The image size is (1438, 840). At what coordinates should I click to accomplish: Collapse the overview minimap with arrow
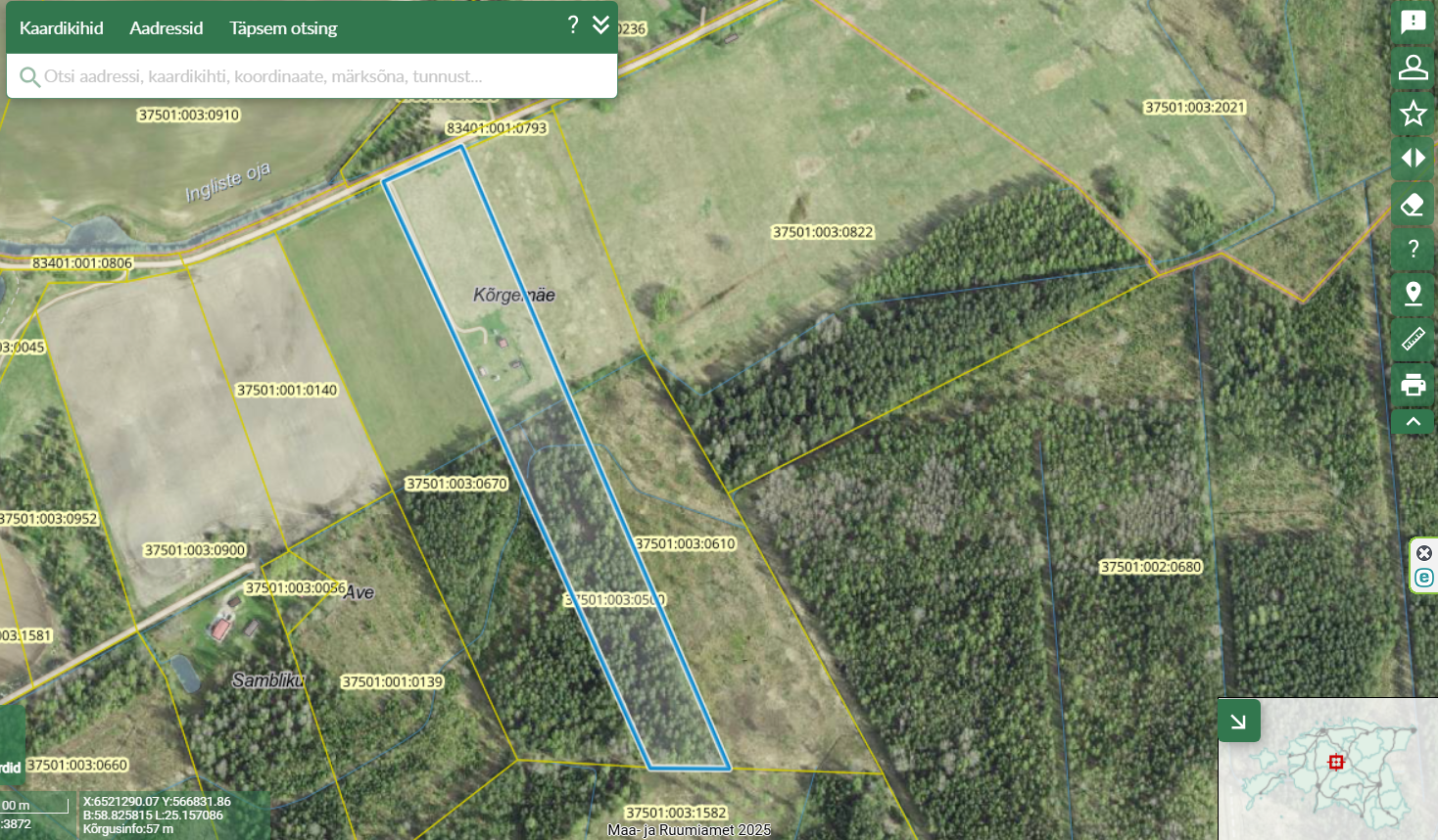pos(1238,722)
